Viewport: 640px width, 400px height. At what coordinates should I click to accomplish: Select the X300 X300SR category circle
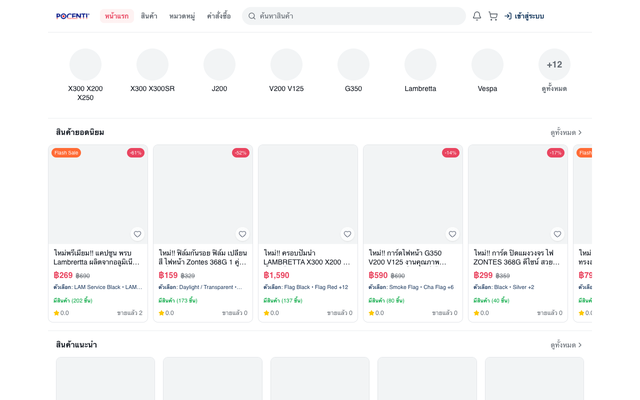click(x=152, y=64)
